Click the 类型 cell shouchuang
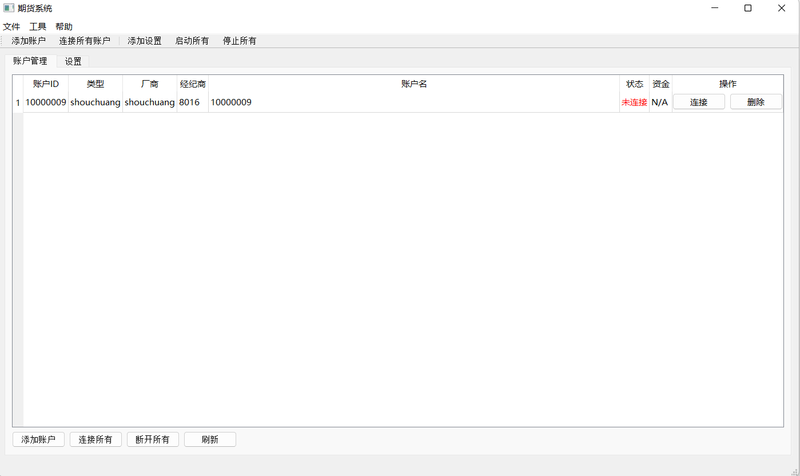Screen dimensions: 800x476 pos(95,103)
